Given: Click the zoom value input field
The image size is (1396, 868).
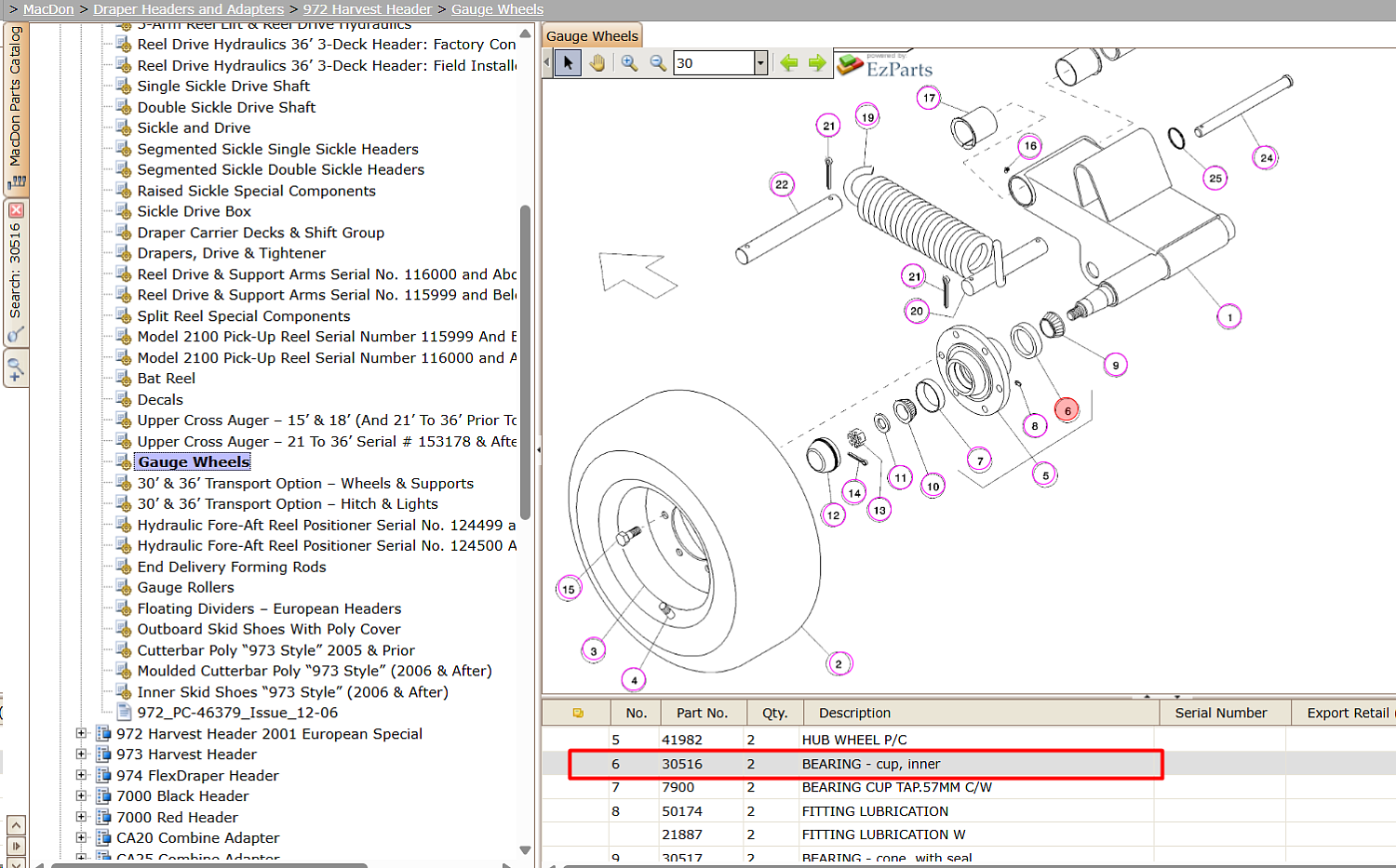Looking at the screenshot, I should [x=714, y=63].
